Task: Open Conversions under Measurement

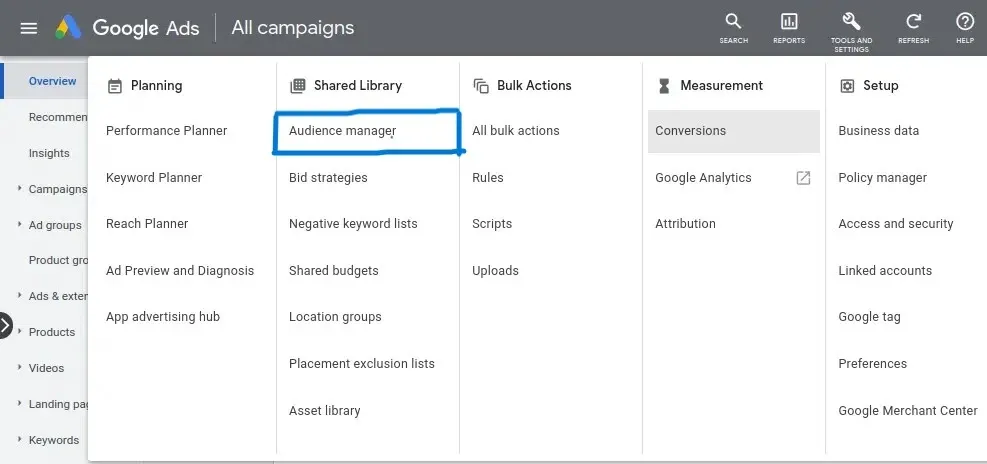Action: click(x=734, y=131)
